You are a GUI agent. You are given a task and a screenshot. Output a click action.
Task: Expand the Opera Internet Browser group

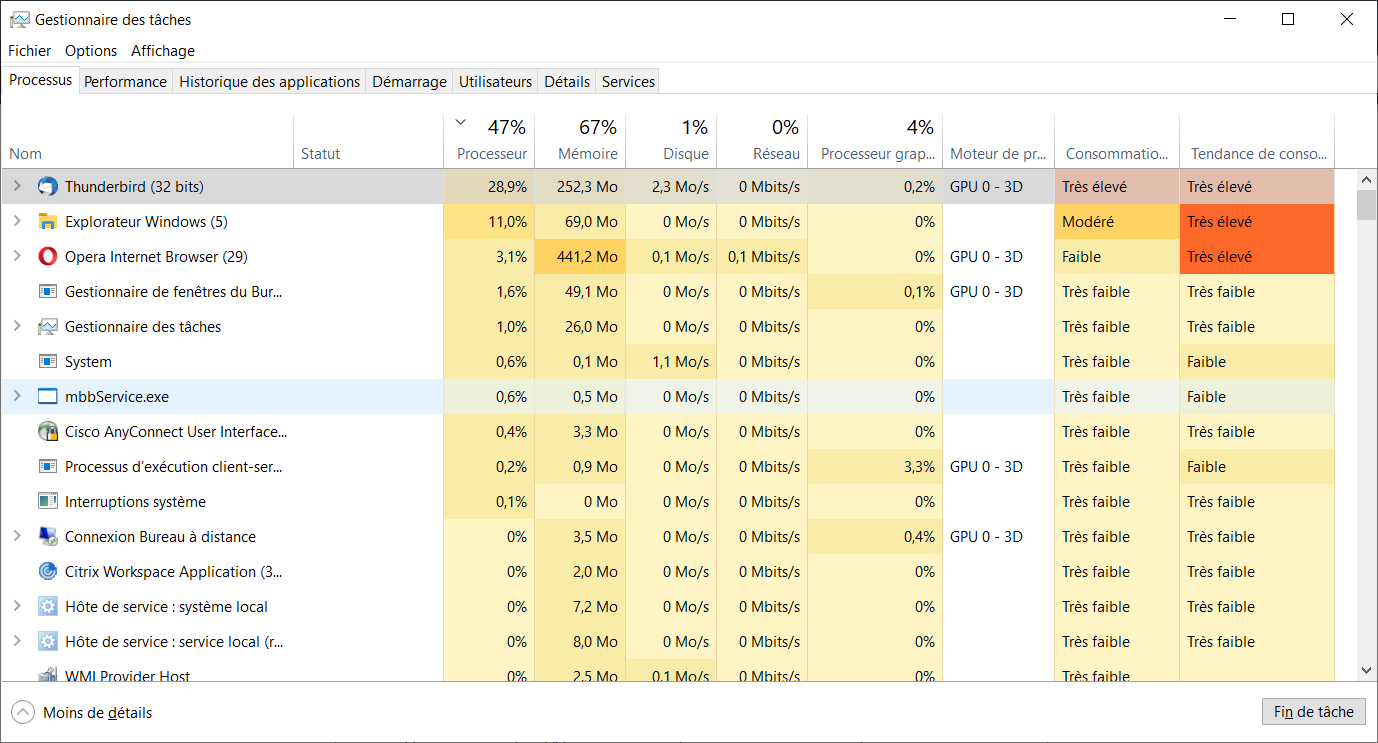pos(16,257)
